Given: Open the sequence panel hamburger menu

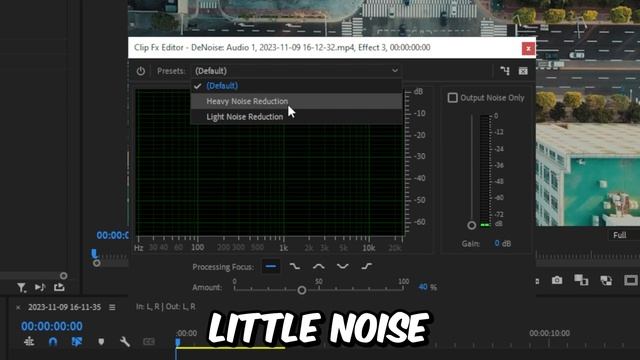Looking at the screenshot, I should point(112,307).
